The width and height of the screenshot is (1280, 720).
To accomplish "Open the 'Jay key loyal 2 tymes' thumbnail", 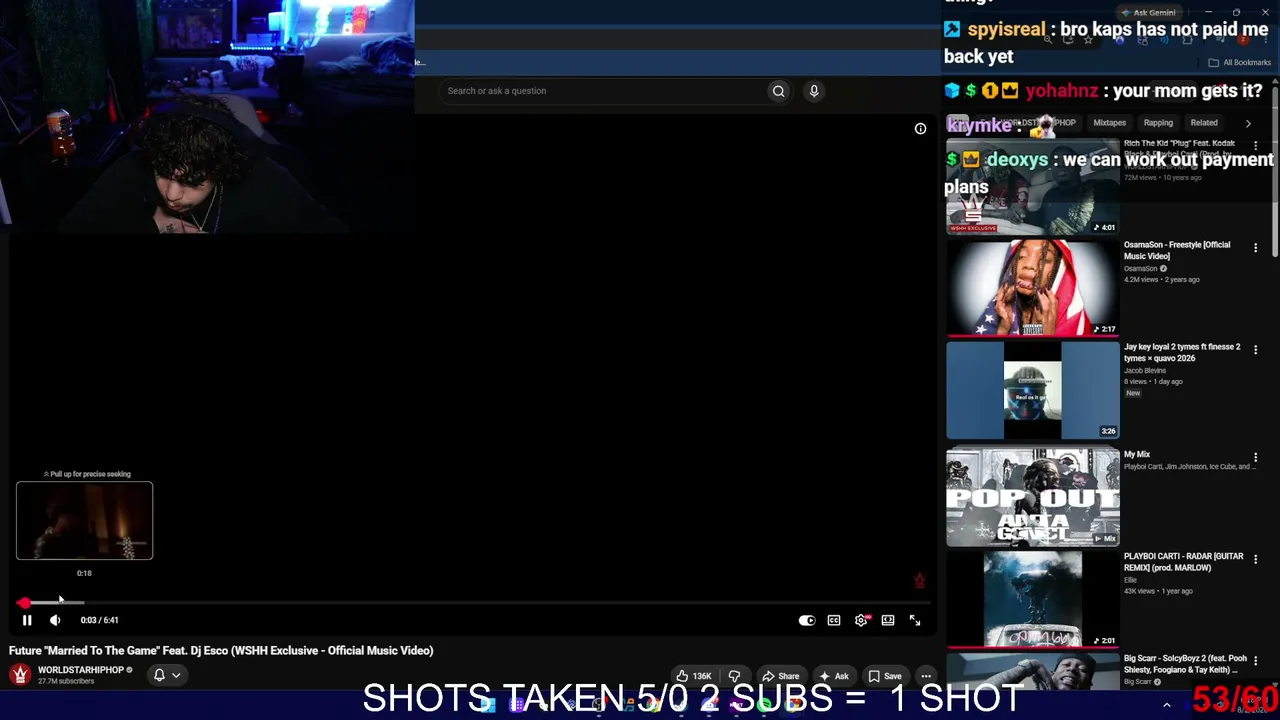I will 1033,391.
